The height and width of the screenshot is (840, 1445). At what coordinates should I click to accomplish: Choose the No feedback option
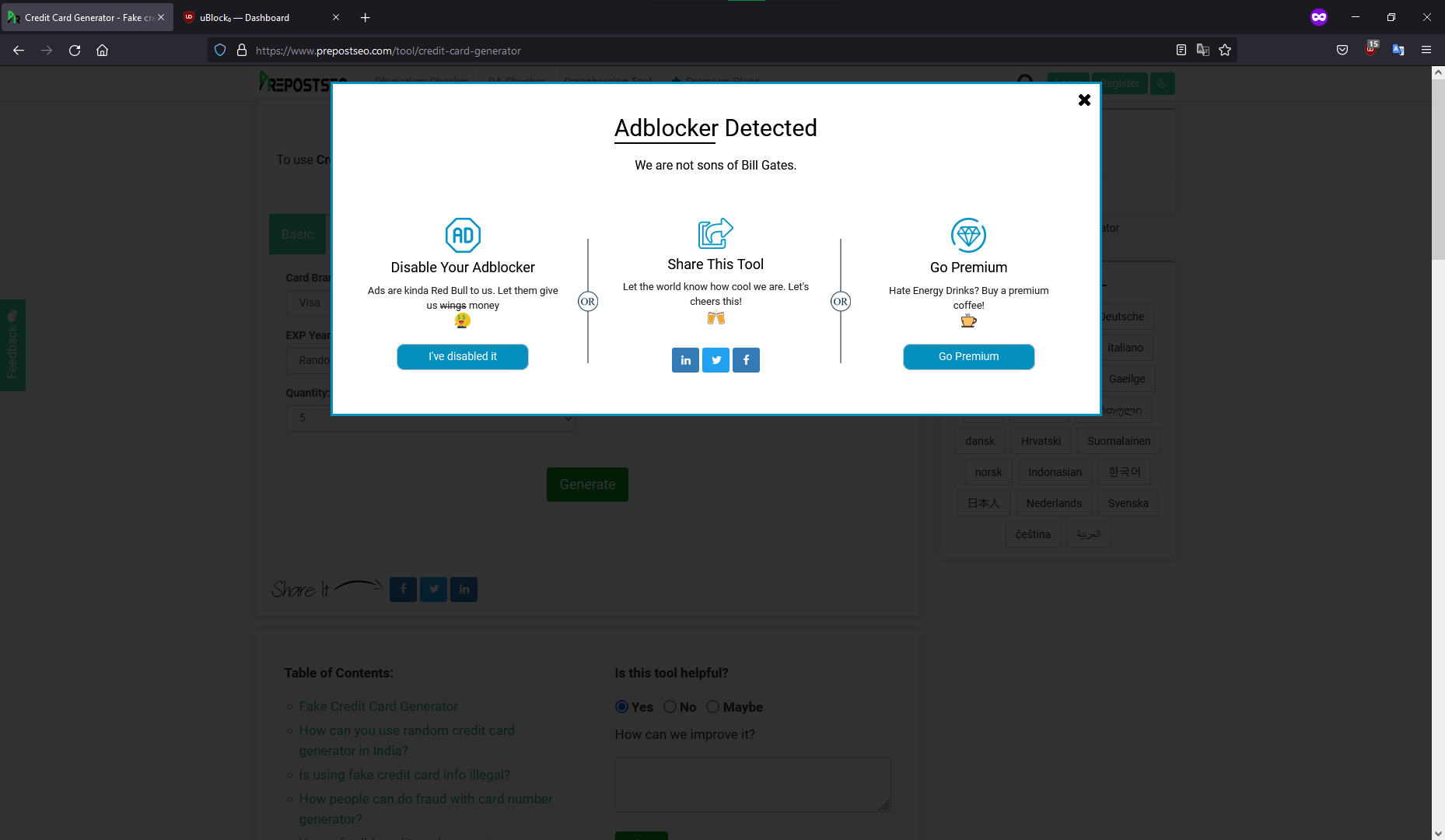670,706
